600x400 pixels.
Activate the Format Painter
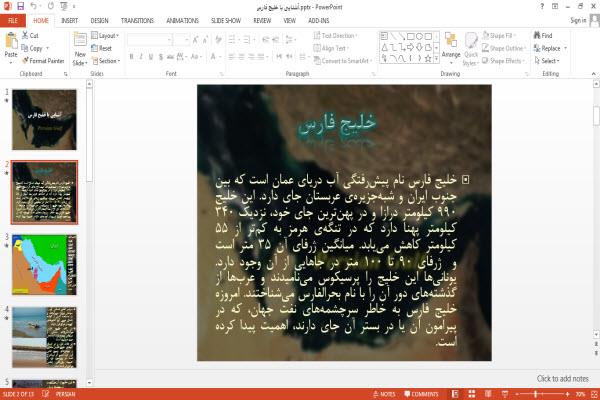click(x=43, y=61)
